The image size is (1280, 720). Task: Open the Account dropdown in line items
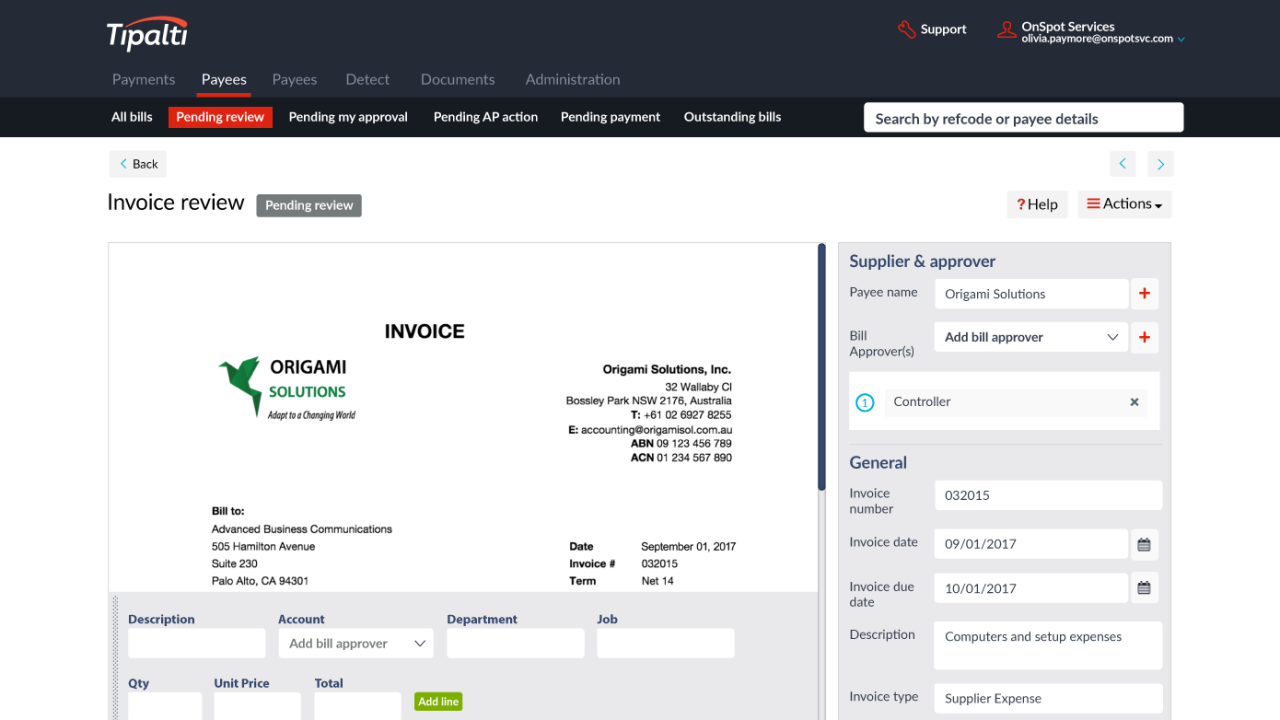click(355, 643)
